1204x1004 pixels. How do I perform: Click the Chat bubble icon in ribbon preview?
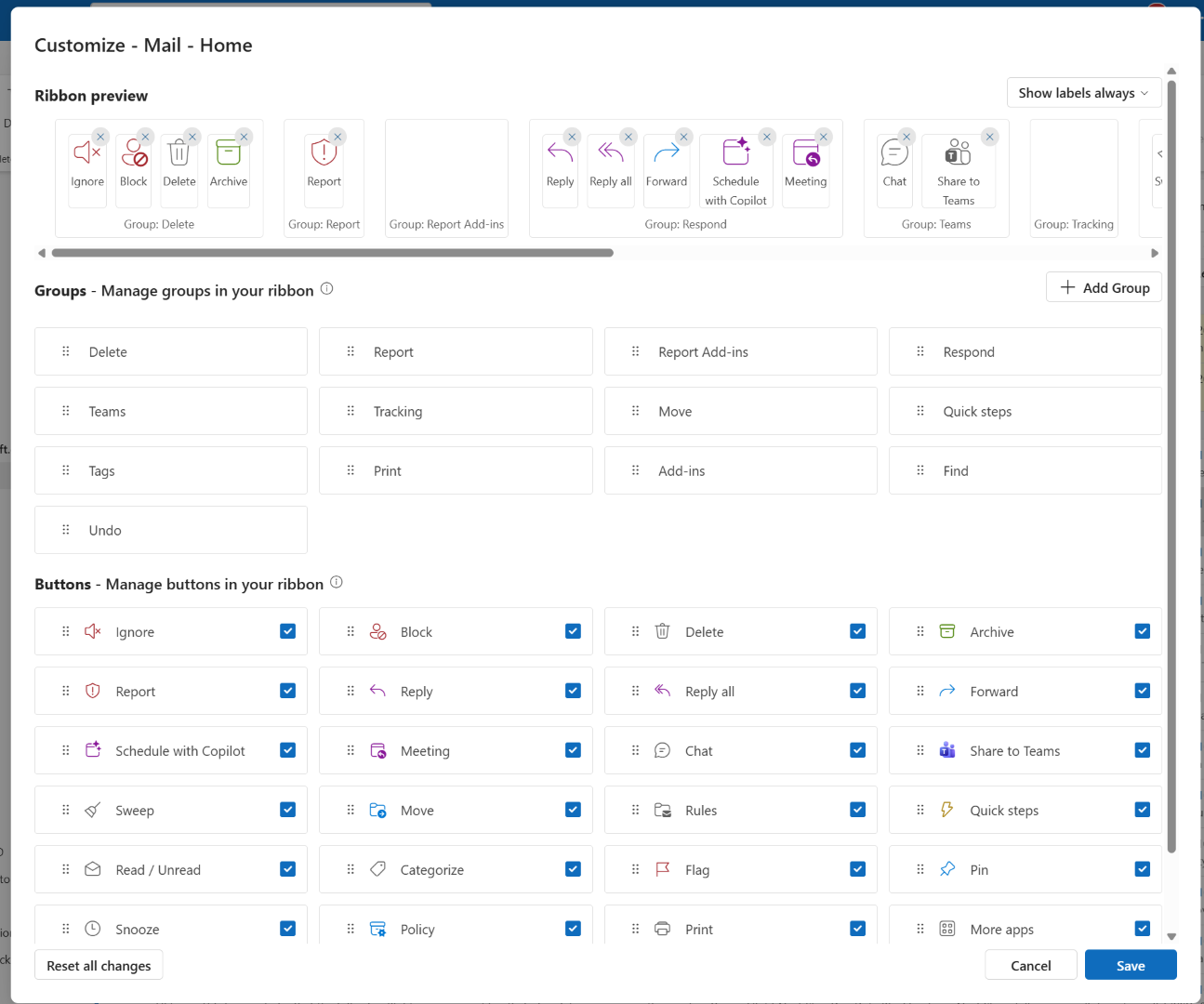click(x=894, y=152)
